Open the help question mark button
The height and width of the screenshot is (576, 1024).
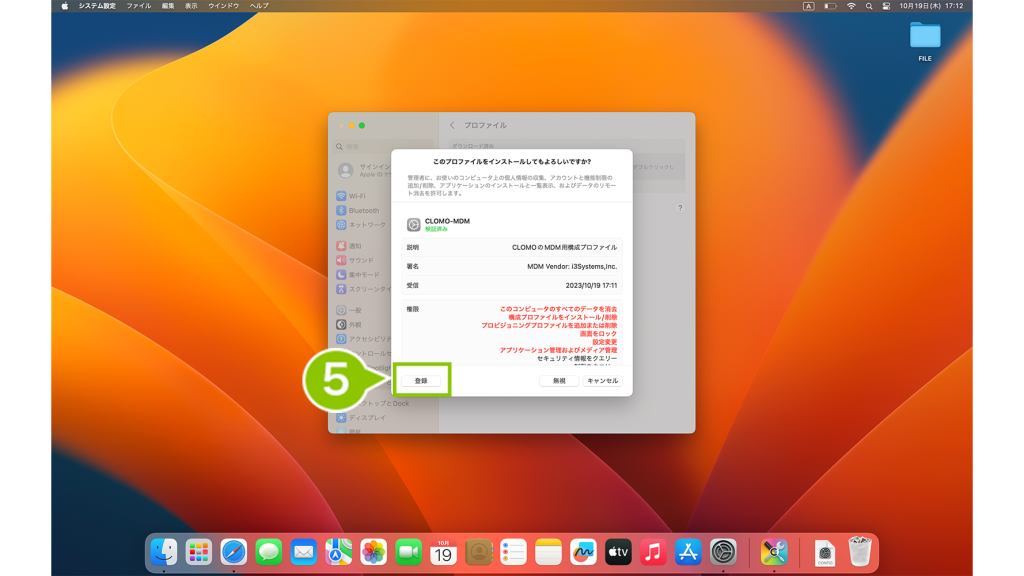coord(680,208)
